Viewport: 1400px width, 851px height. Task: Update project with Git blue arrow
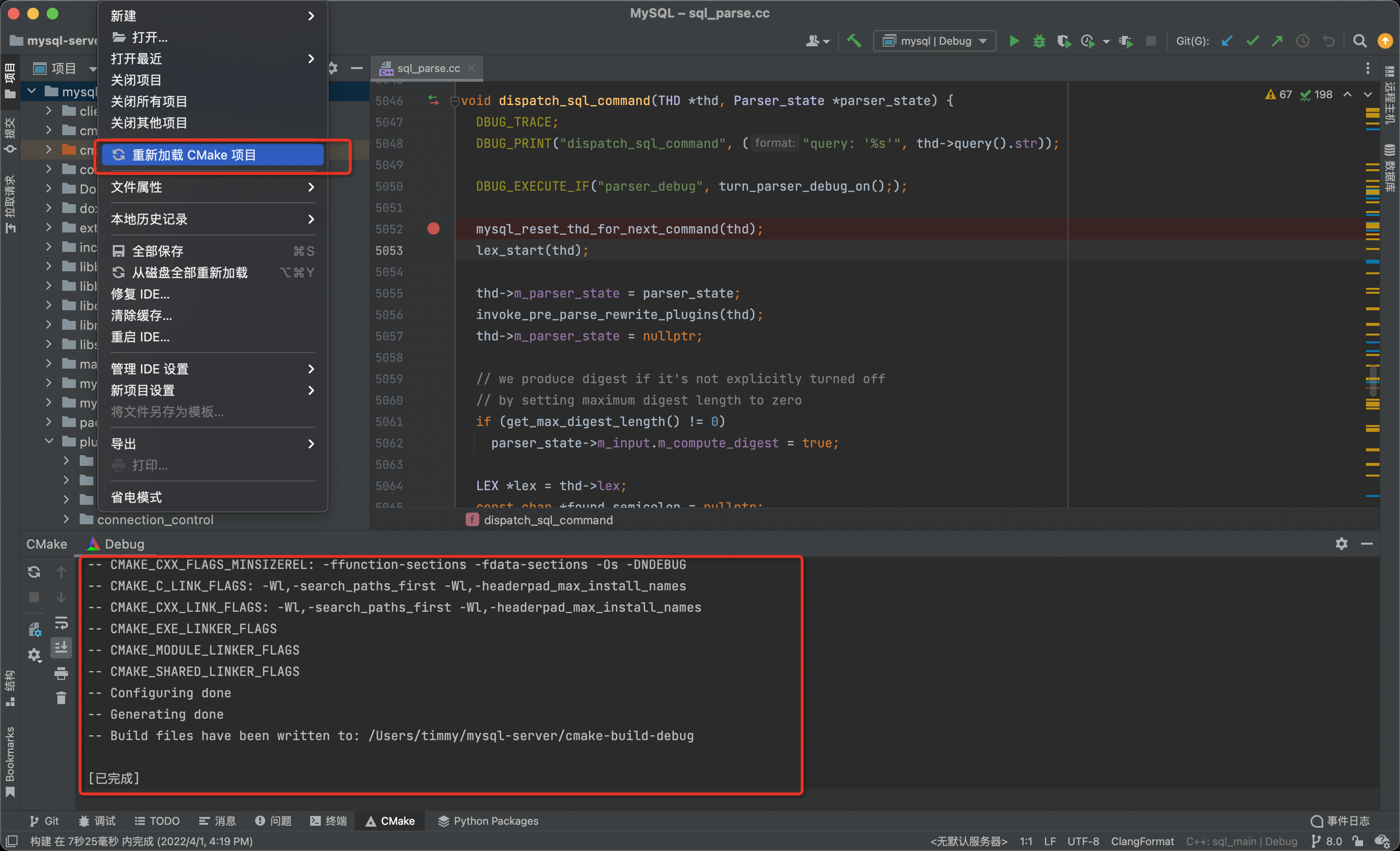click(x=1227, y=41)
